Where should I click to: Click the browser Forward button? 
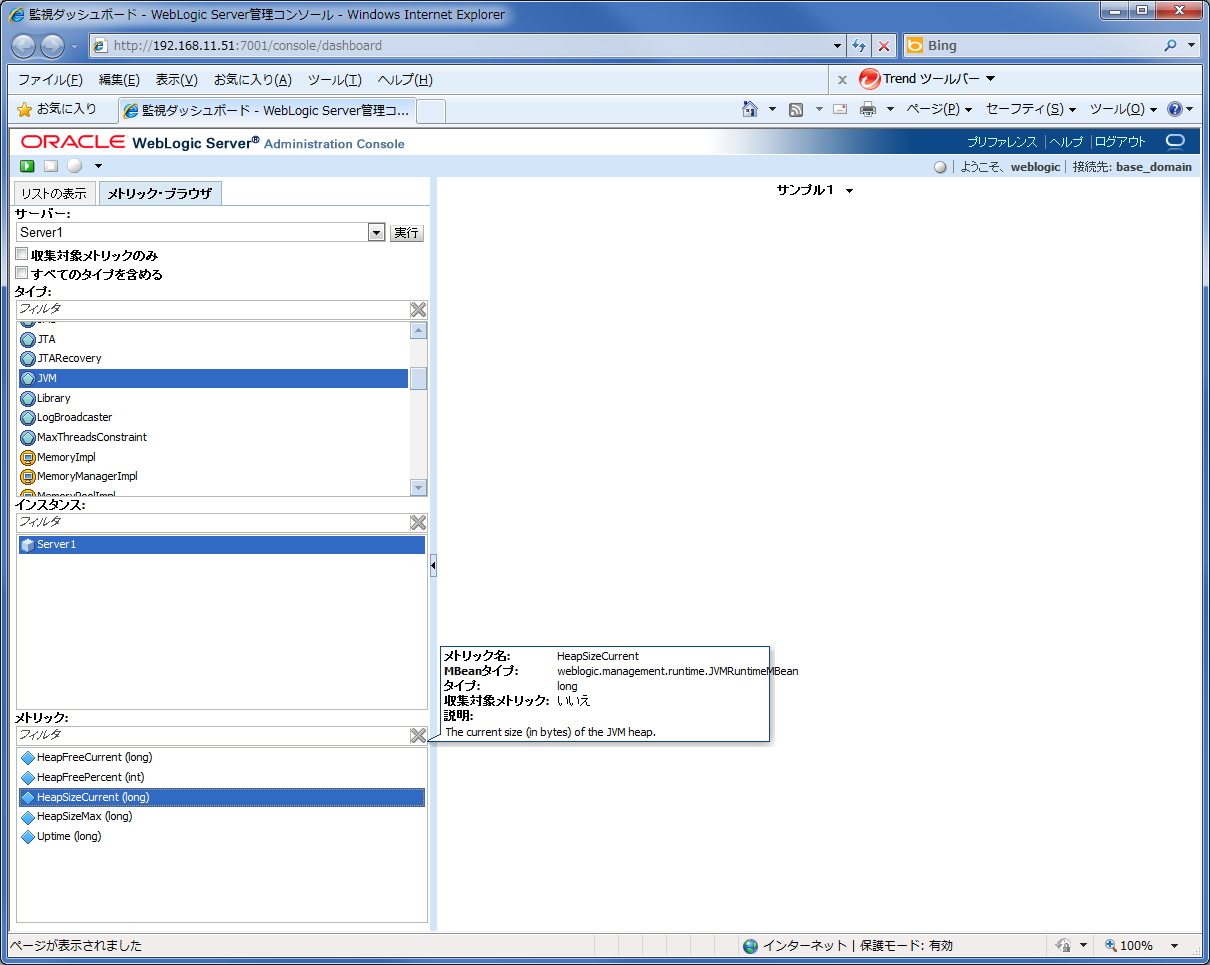[x=52, y=46]
